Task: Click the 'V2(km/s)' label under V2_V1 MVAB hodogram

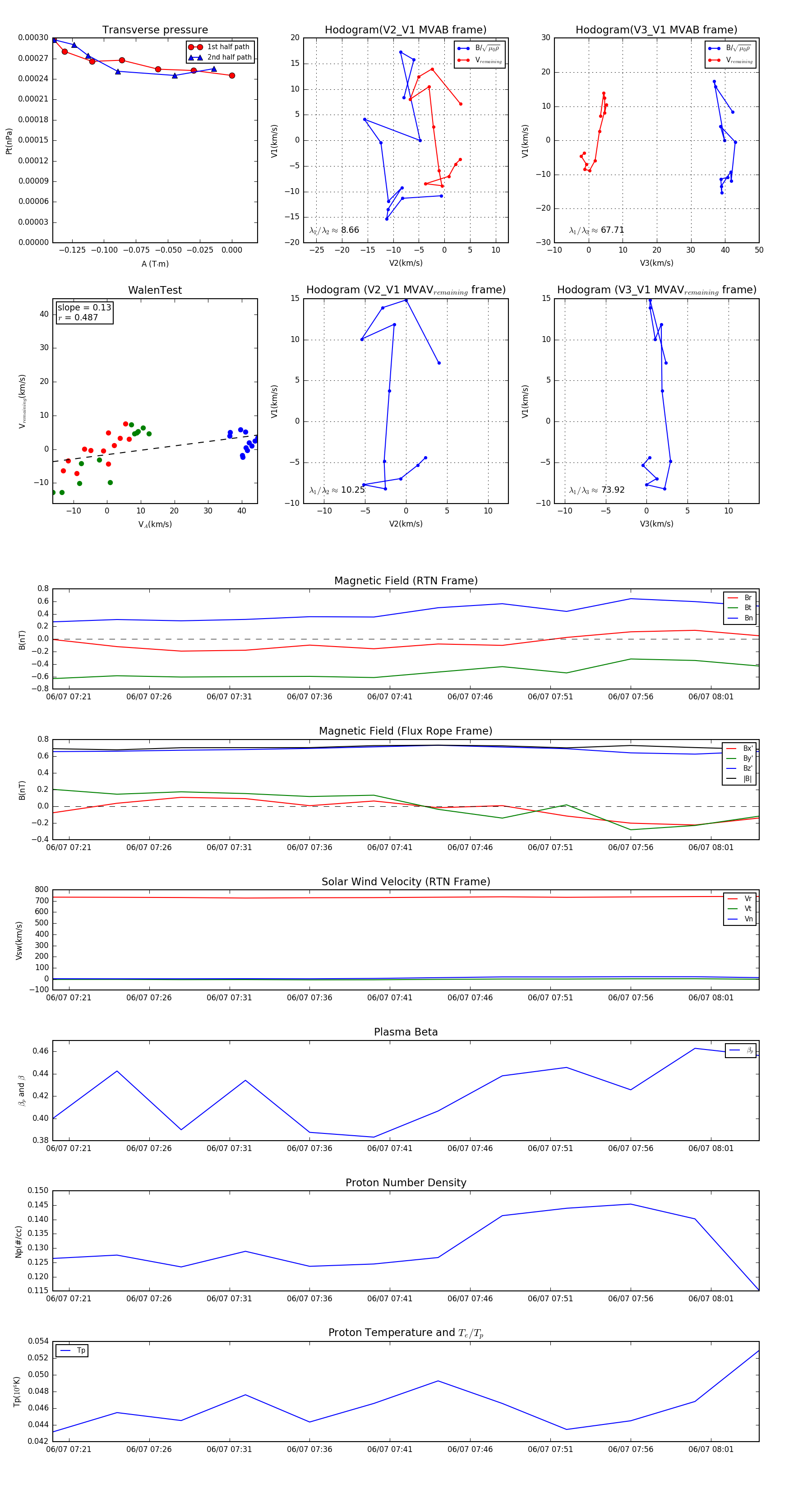Action: click(406, 263)
